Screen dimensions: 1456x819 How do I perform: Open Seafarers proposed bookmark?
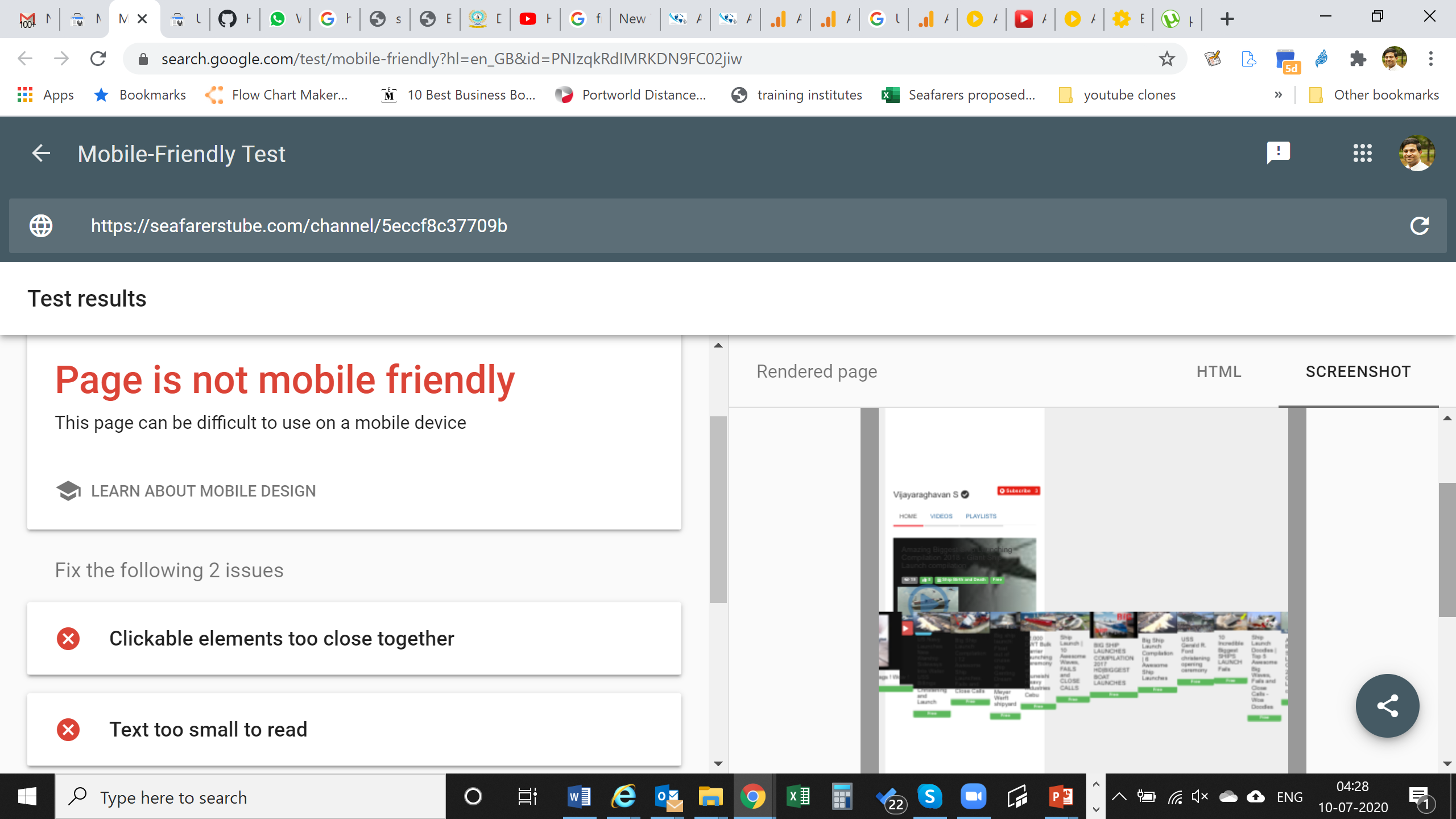958,95
